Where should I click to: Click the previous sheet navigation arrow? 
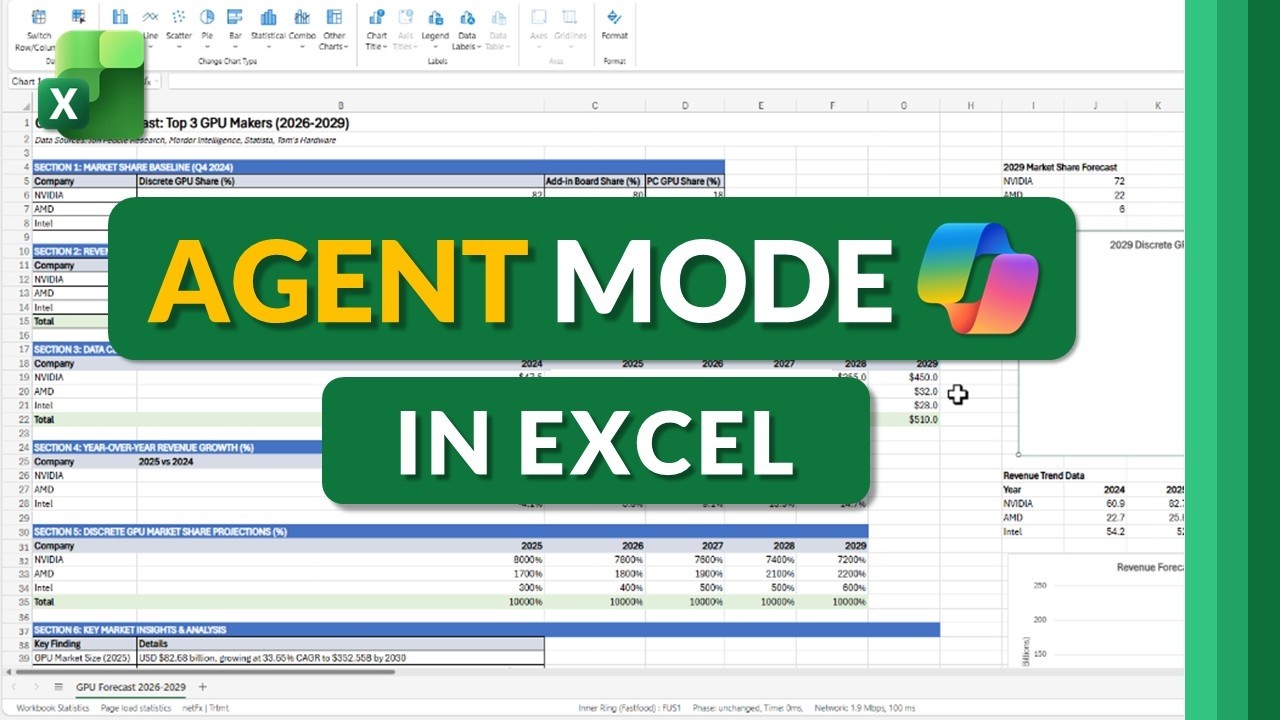pos(13,687)
